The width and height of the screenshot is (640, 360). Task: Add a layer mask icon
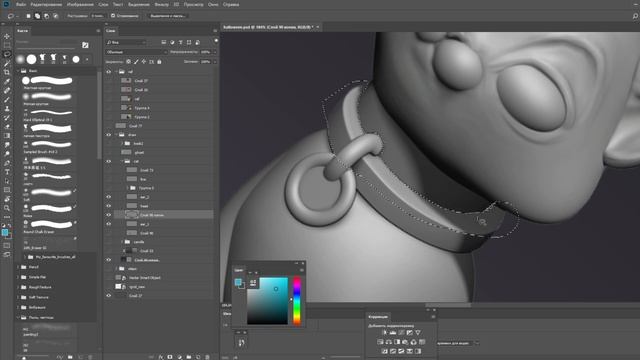pyautogui.click(x=170, y=357)
